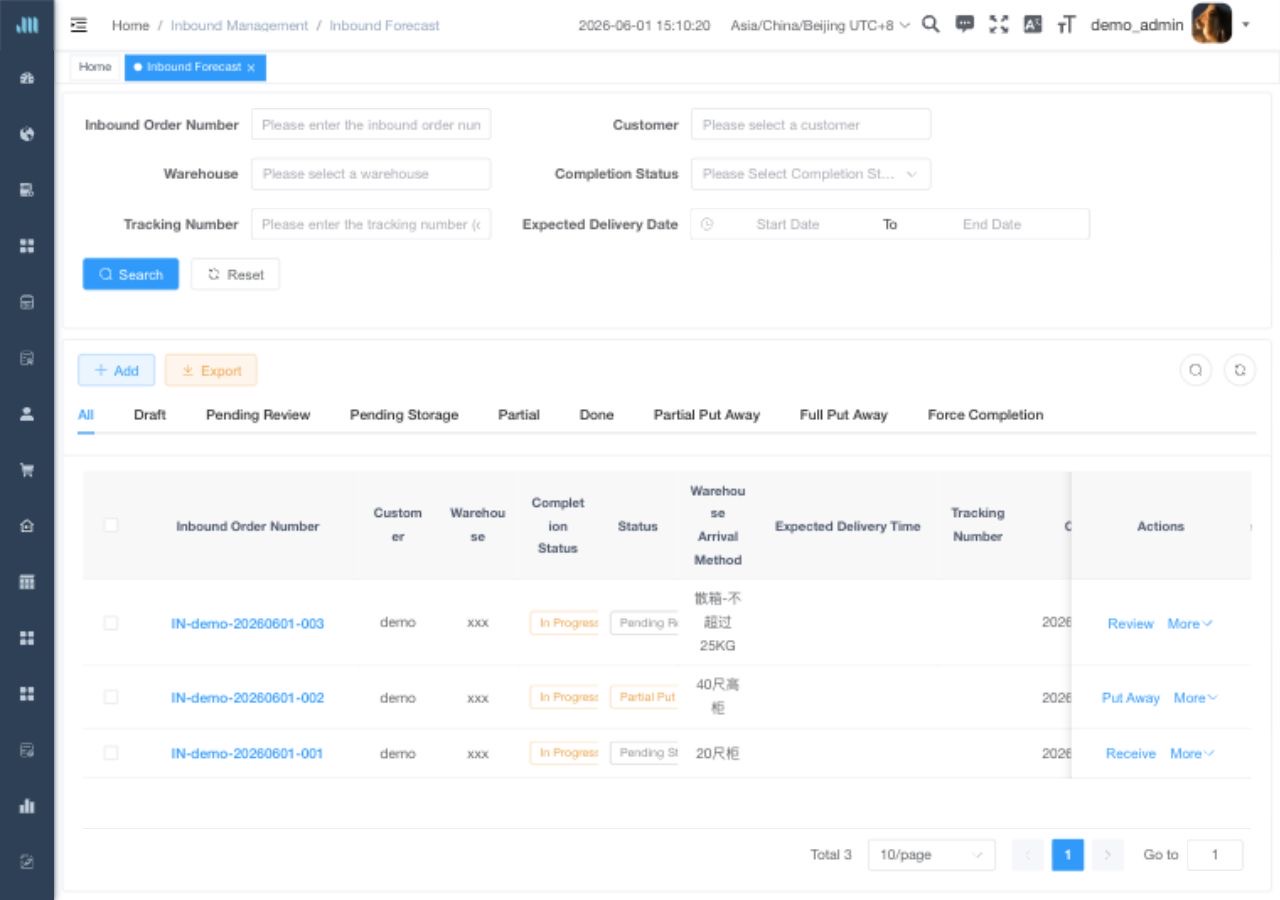Viewport: 1280px width, 900px height.
Task: Click the Go to page number box
Action: click(1215, 855)
